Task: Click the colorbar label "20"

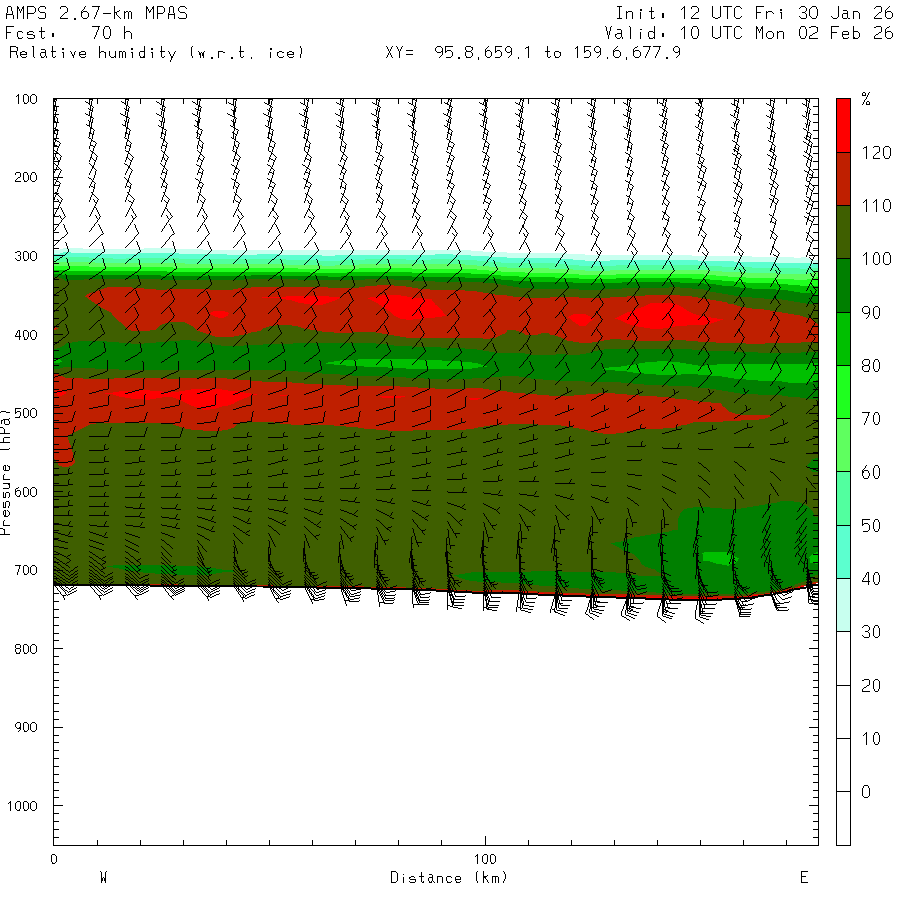Action: [x=871, y=685]
